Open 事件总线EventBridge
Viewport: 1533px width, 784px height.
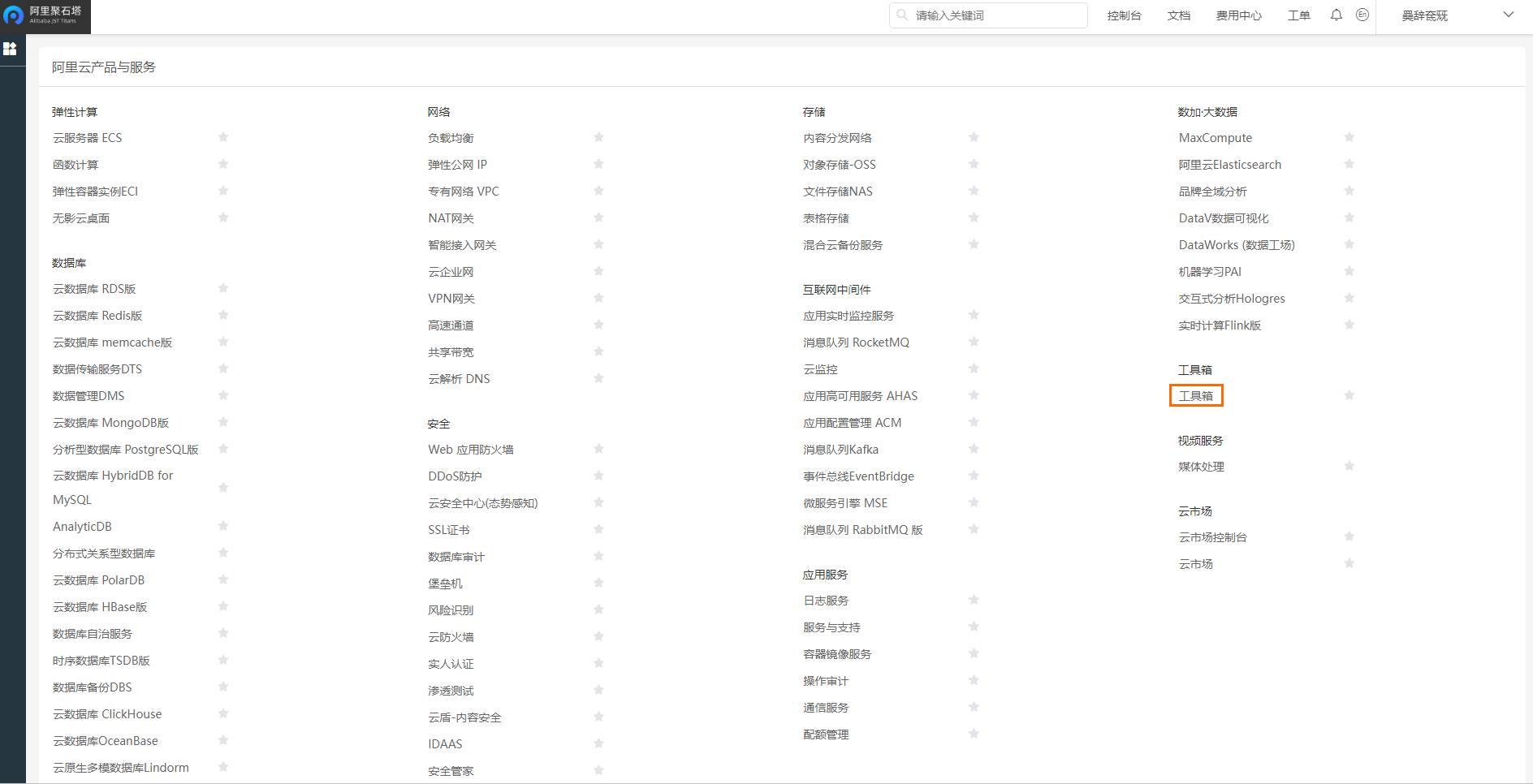coord(859,476)
